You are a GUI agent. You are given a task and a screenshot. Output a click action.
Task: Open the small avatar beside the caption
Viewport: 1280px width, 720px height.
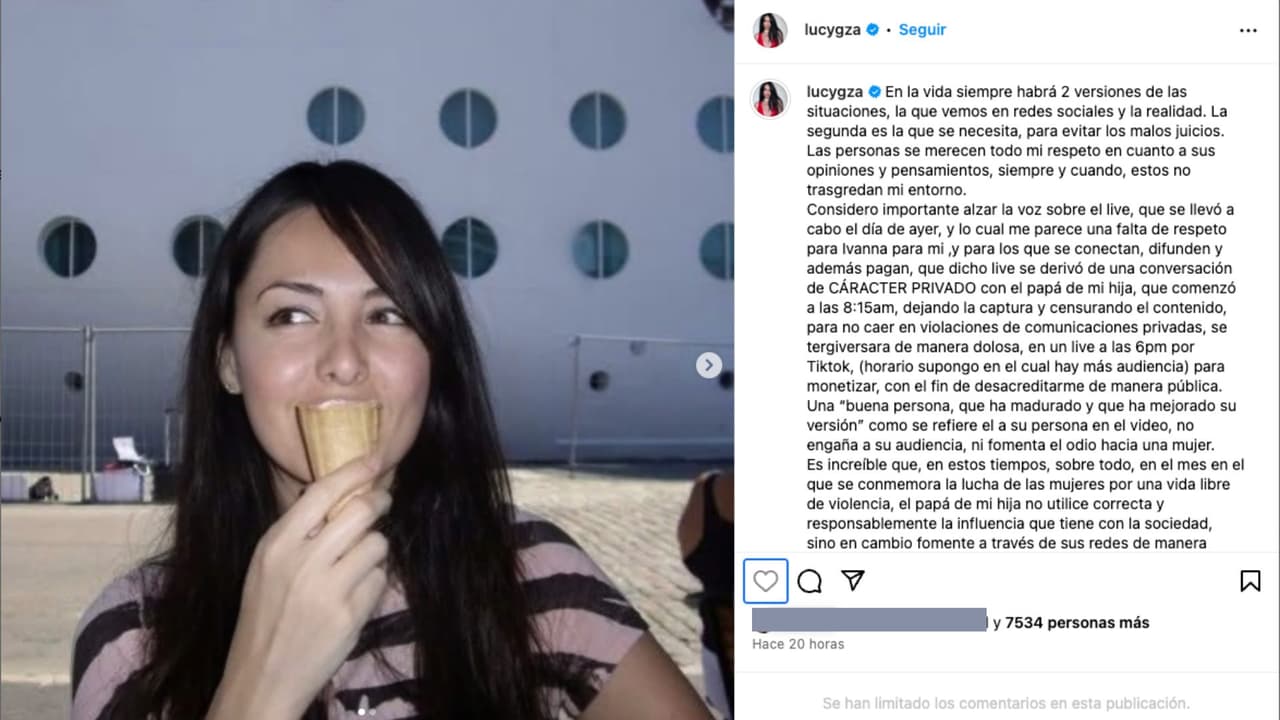[x=770, y=99]
